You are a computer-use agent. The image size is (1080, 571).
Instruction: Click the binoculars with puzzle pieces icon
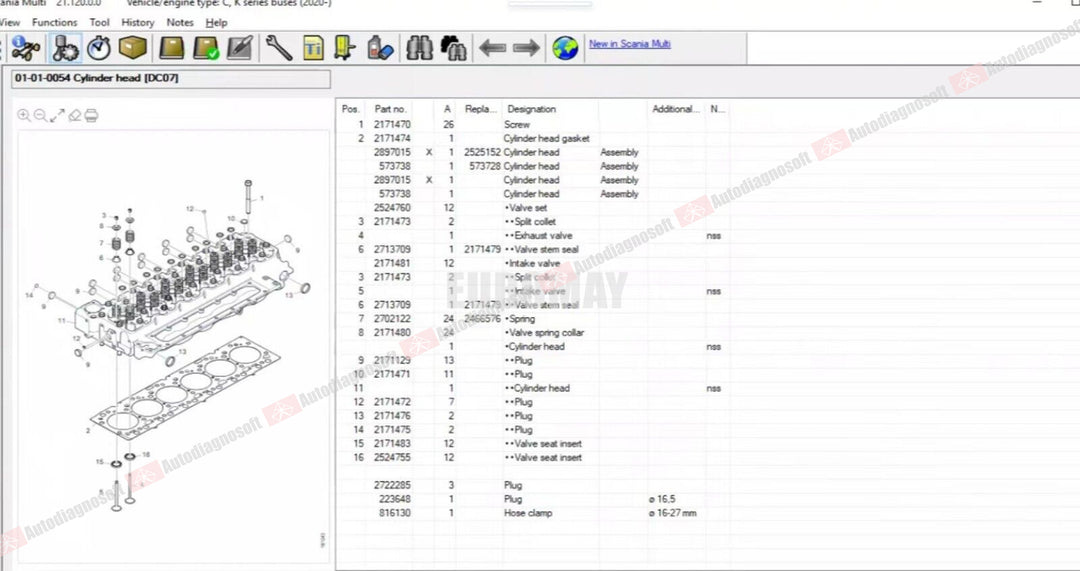pos(453,48)
